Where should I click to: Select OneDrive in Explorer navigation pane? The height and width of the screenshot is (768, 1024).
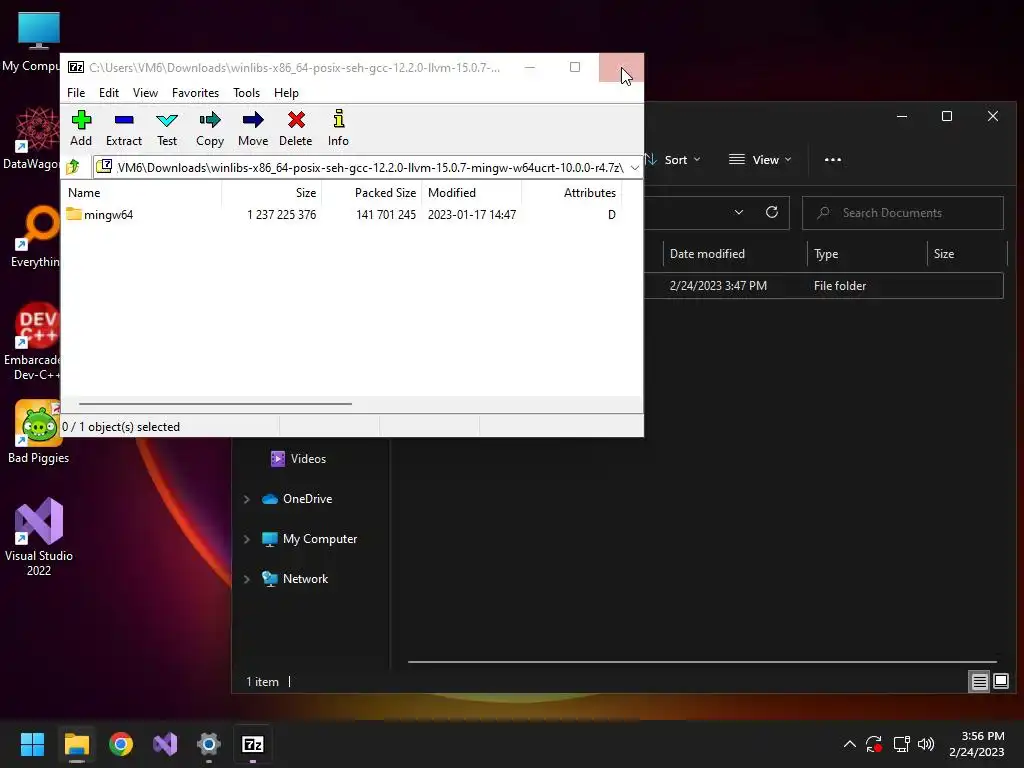click(297, 499)
